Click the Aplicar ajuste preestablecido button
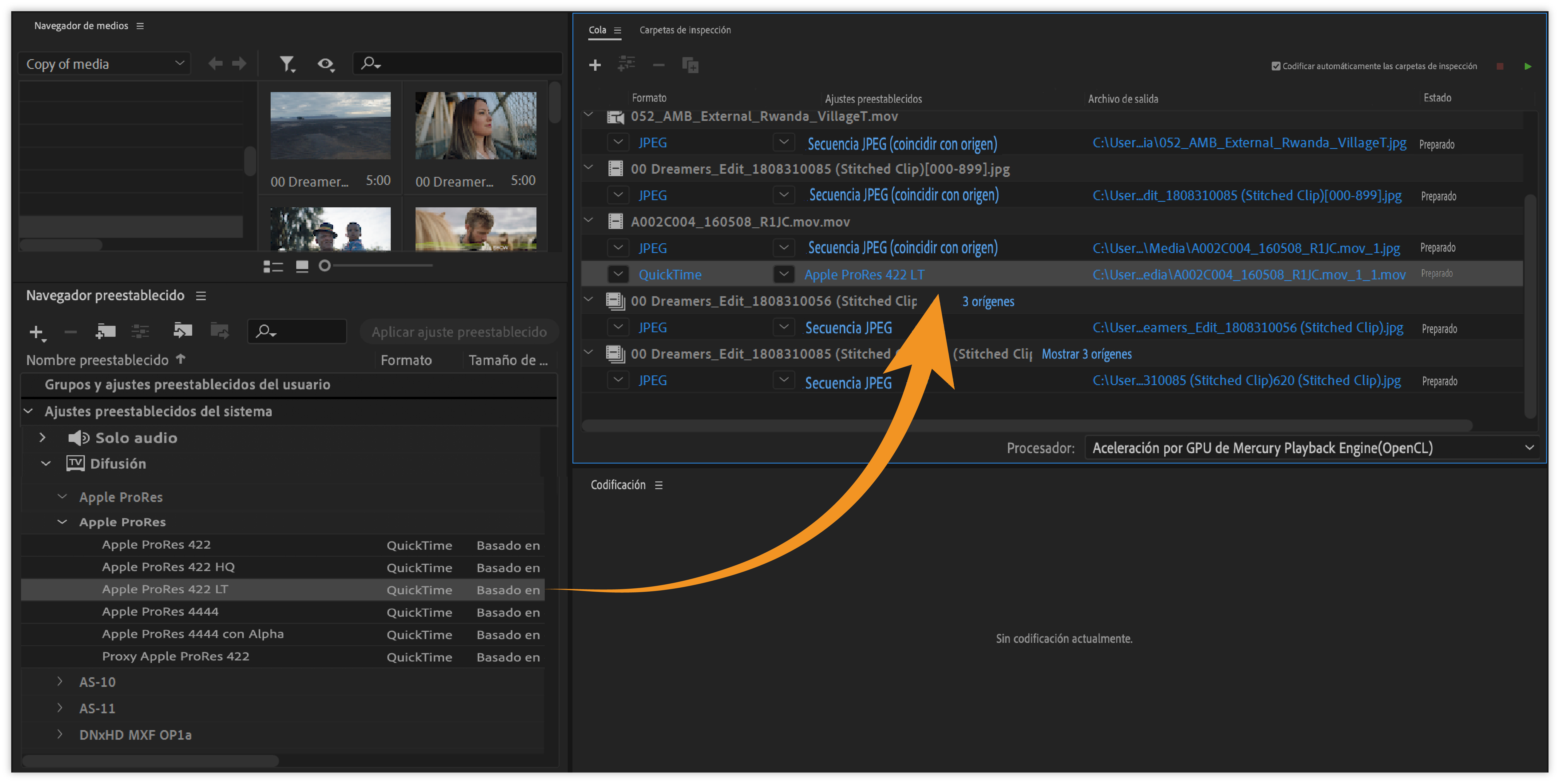1560x784 pixels. (x=459, y=332)
